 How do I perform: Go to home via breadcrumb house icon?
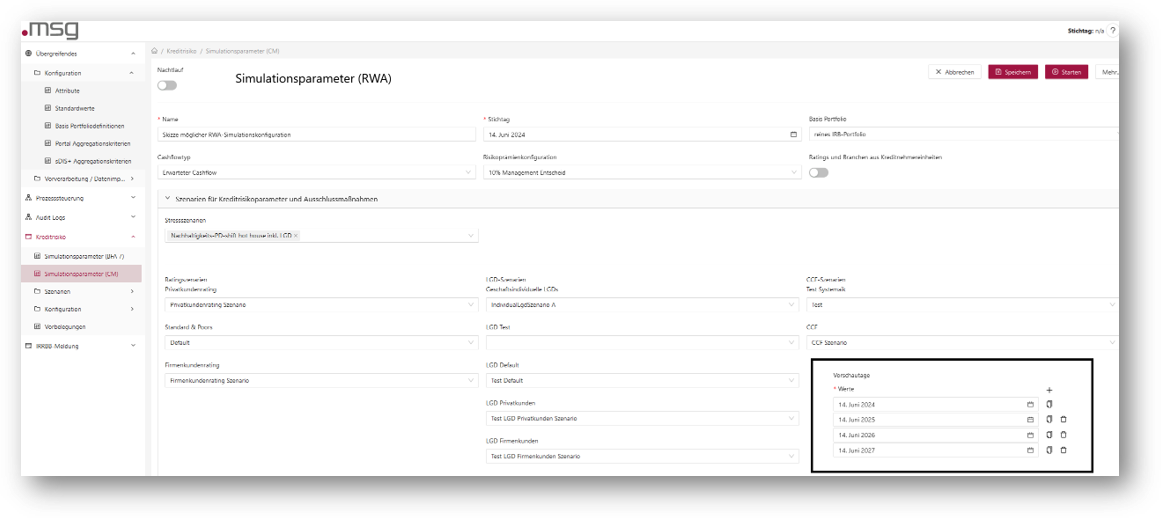click(x=154, y=50)
